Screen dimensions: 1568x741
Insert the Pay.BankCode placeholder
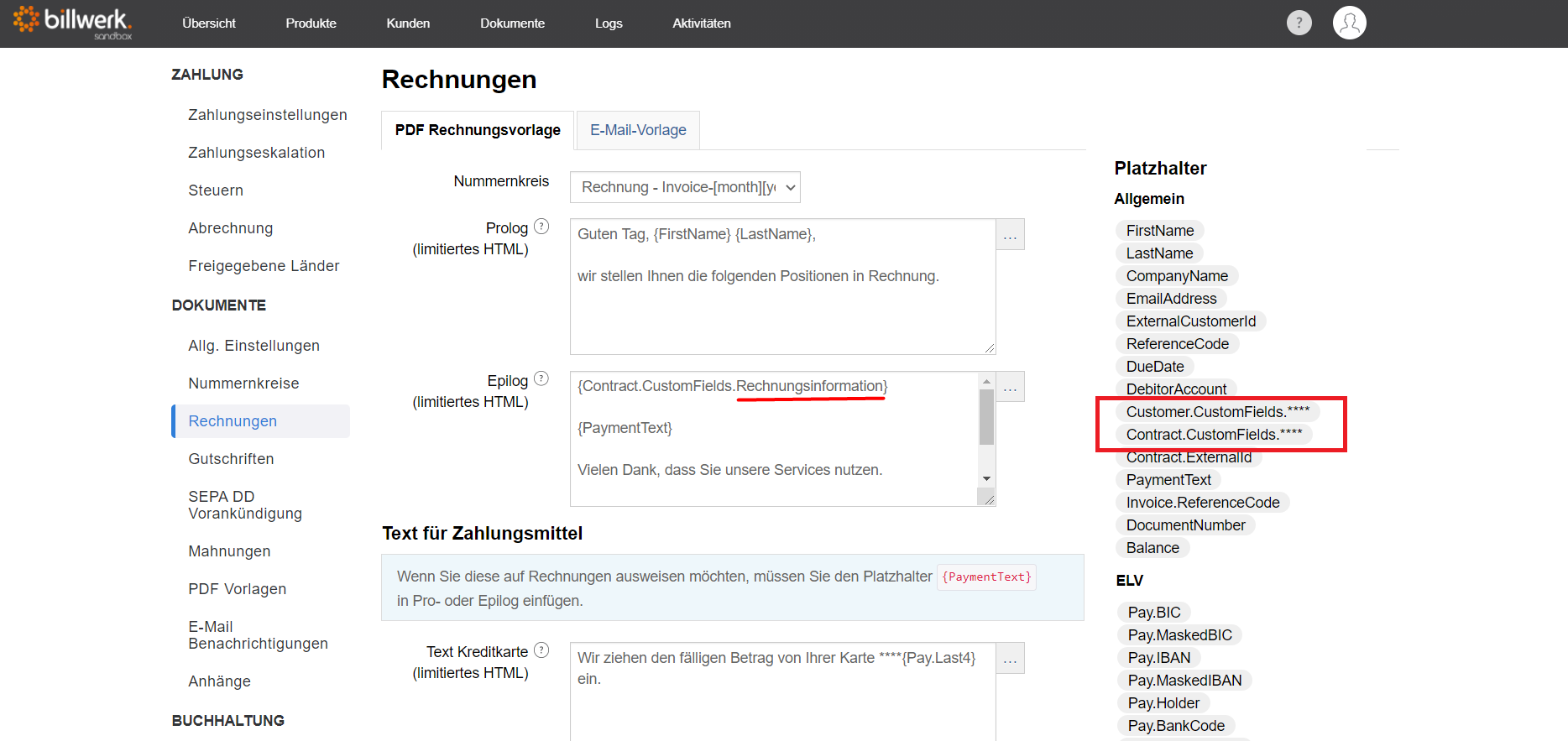point(1176,726)
